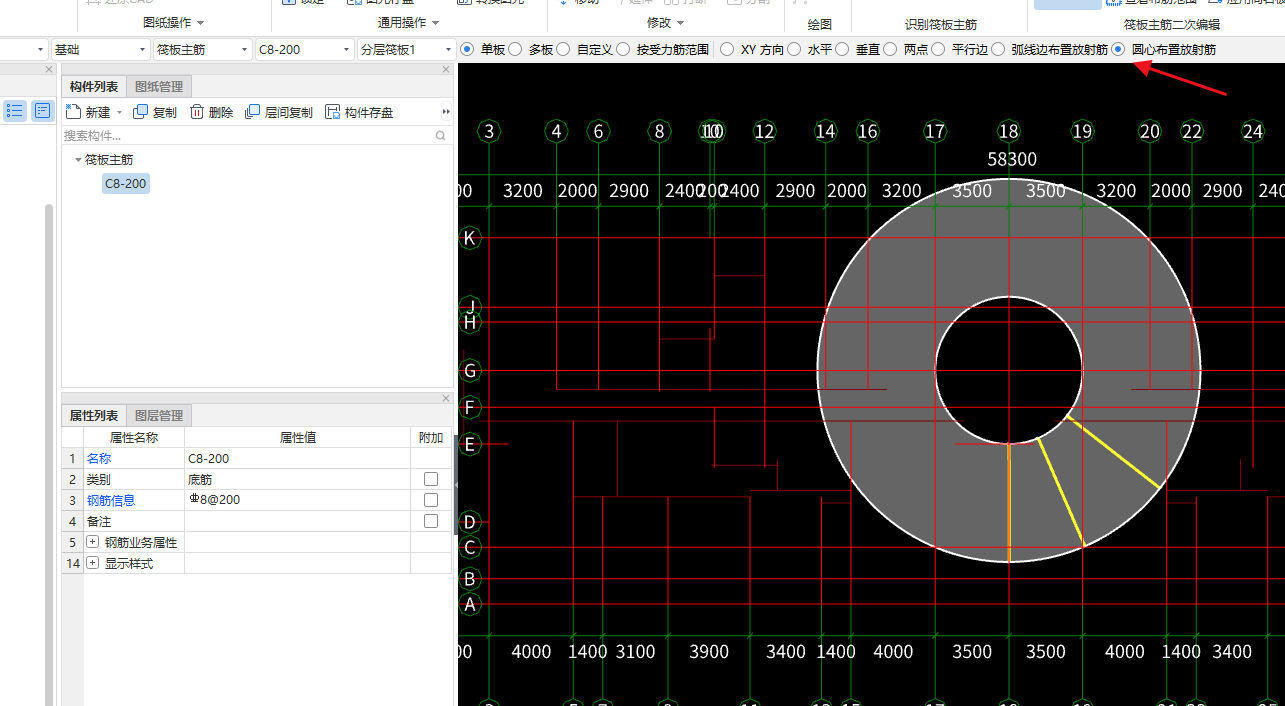This screenshot has height=706, width=1285.
Task: Click the 复制 copy icon
Action: 140,112
